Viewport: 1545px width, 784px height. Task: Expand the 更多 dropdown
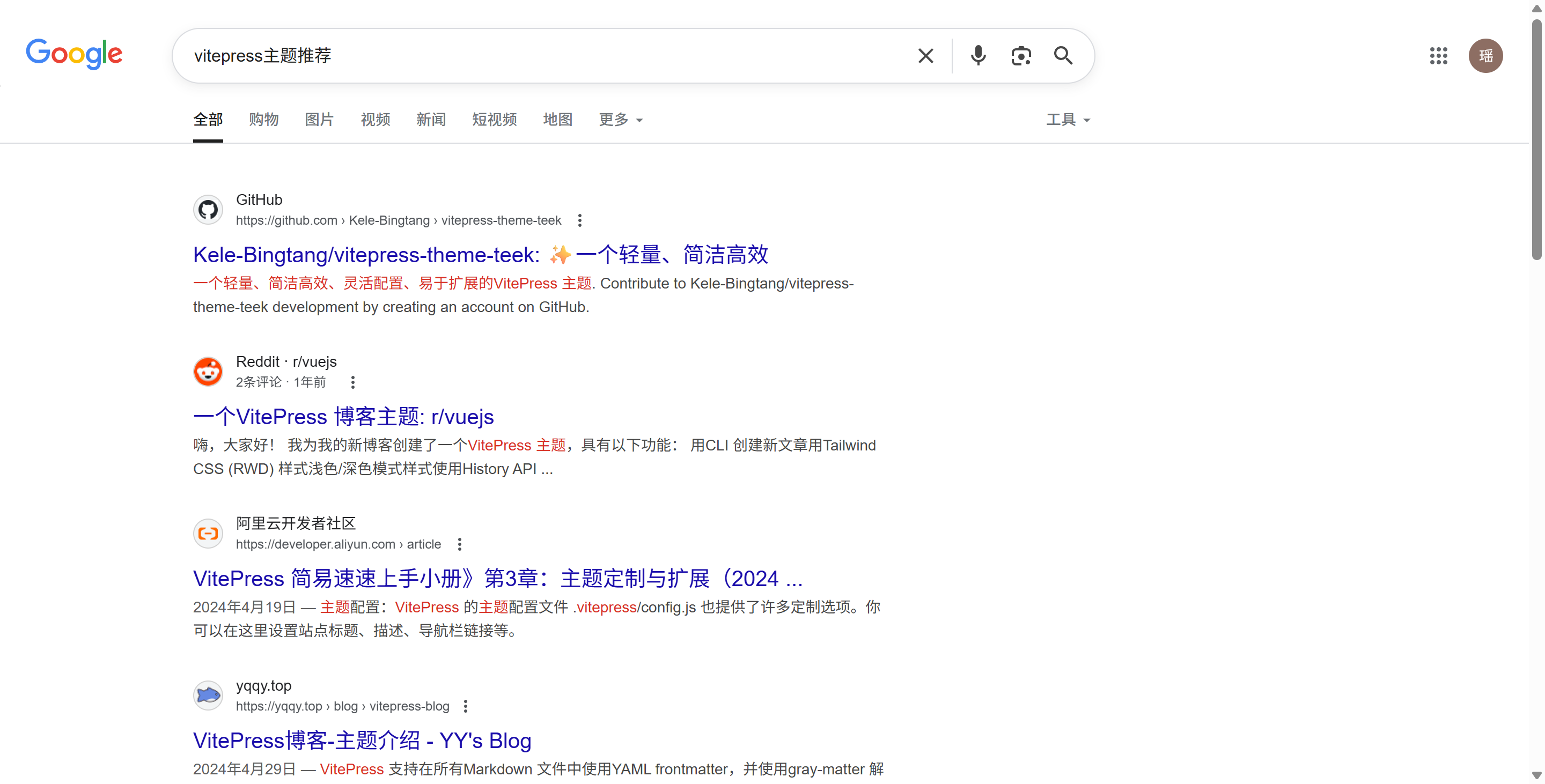pyautogui.click(x=621, y=120)
